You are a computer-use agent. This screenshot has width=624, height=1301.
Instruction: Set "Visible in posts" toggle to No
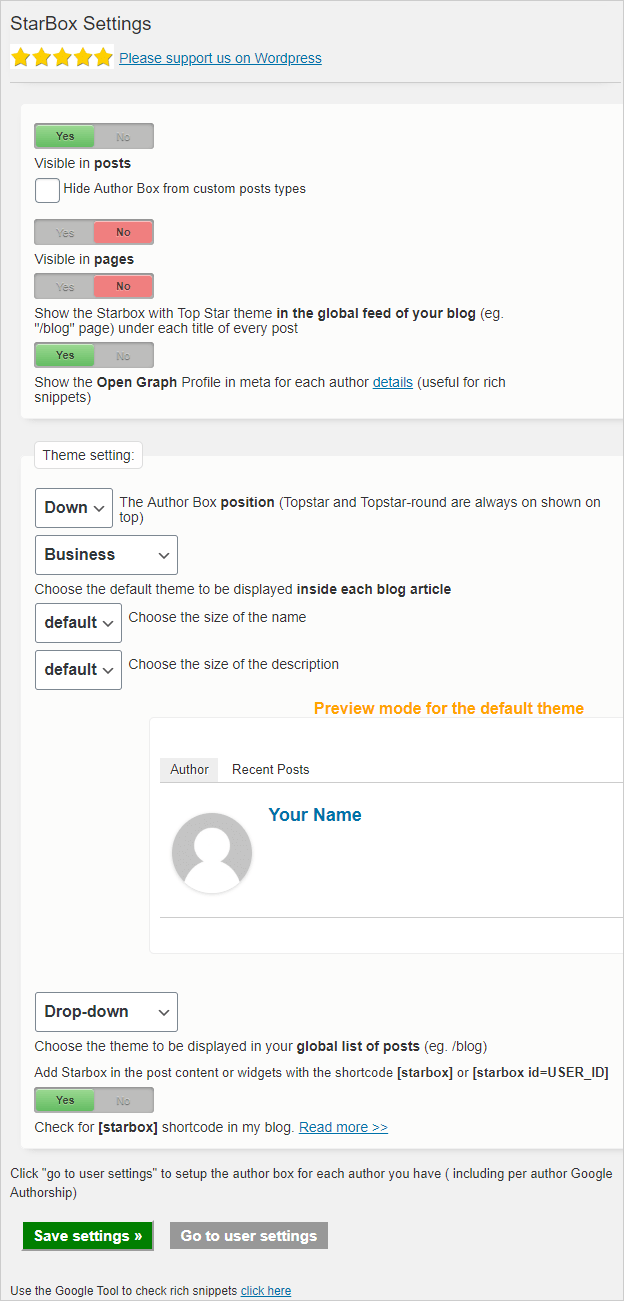click(122, 135)
